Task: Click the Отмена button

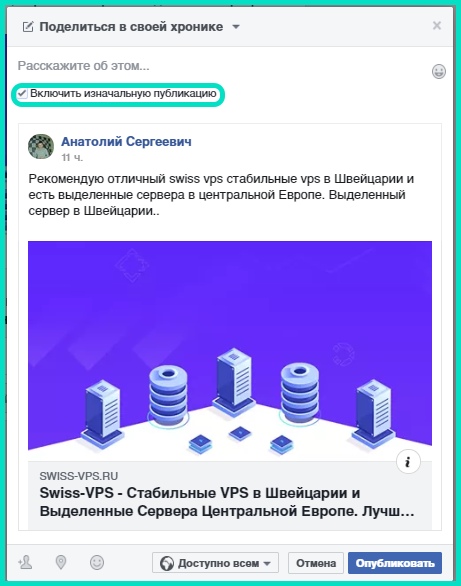Action: click(x=316, y=563)
